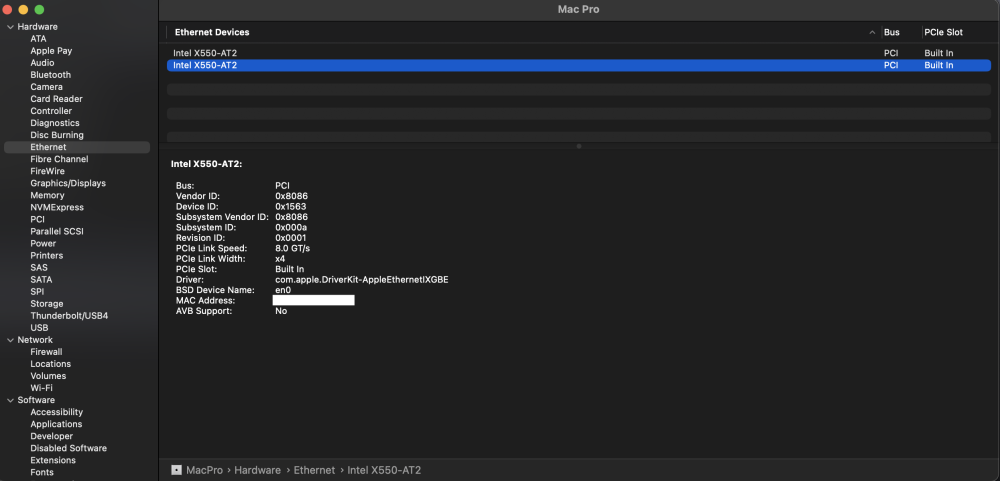Select Memory in the sidebar
This screenshot has width=1000, height=481.
pos(47,195)
